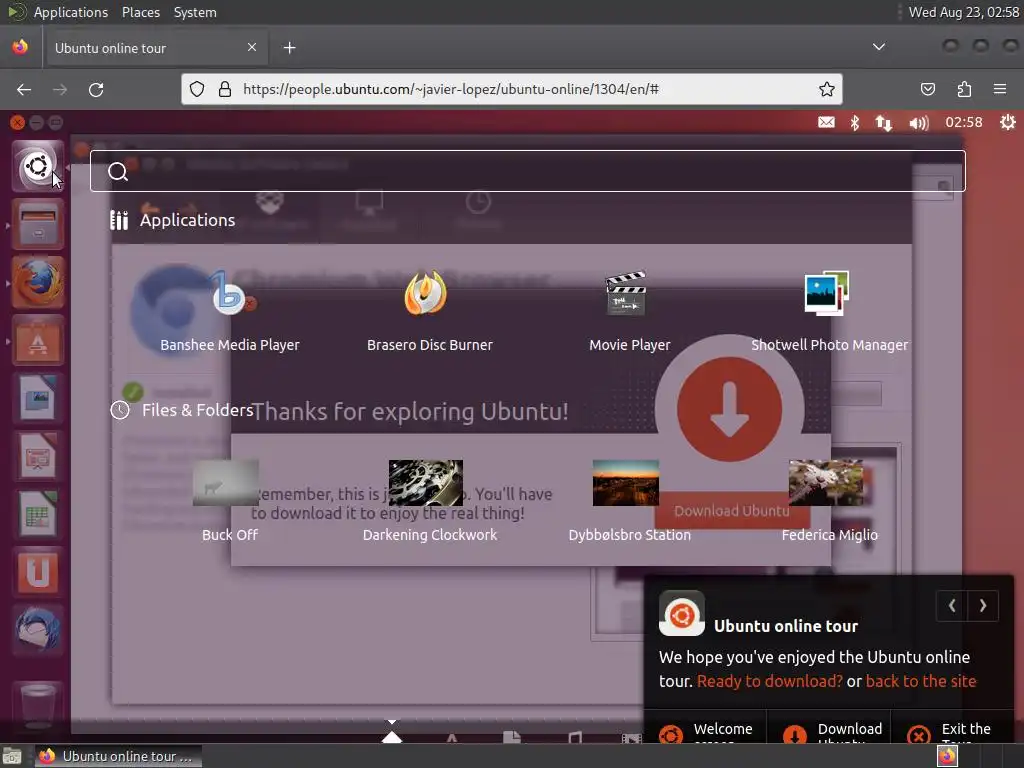This screenshot has width=1024, height=768.
Task: Launch Banshee Media Player
Action: 230,311
